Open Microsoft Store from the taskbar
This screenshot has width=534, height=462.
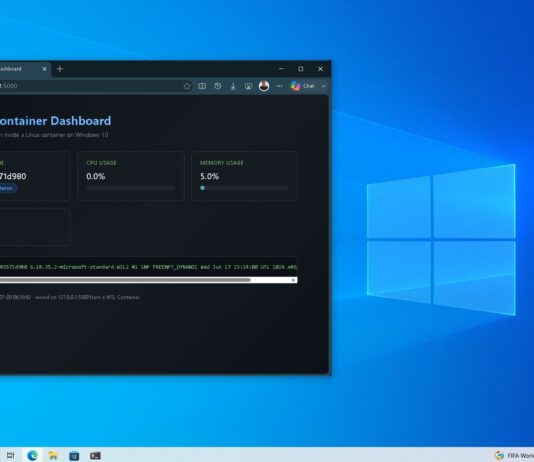[x=74, y=455]
